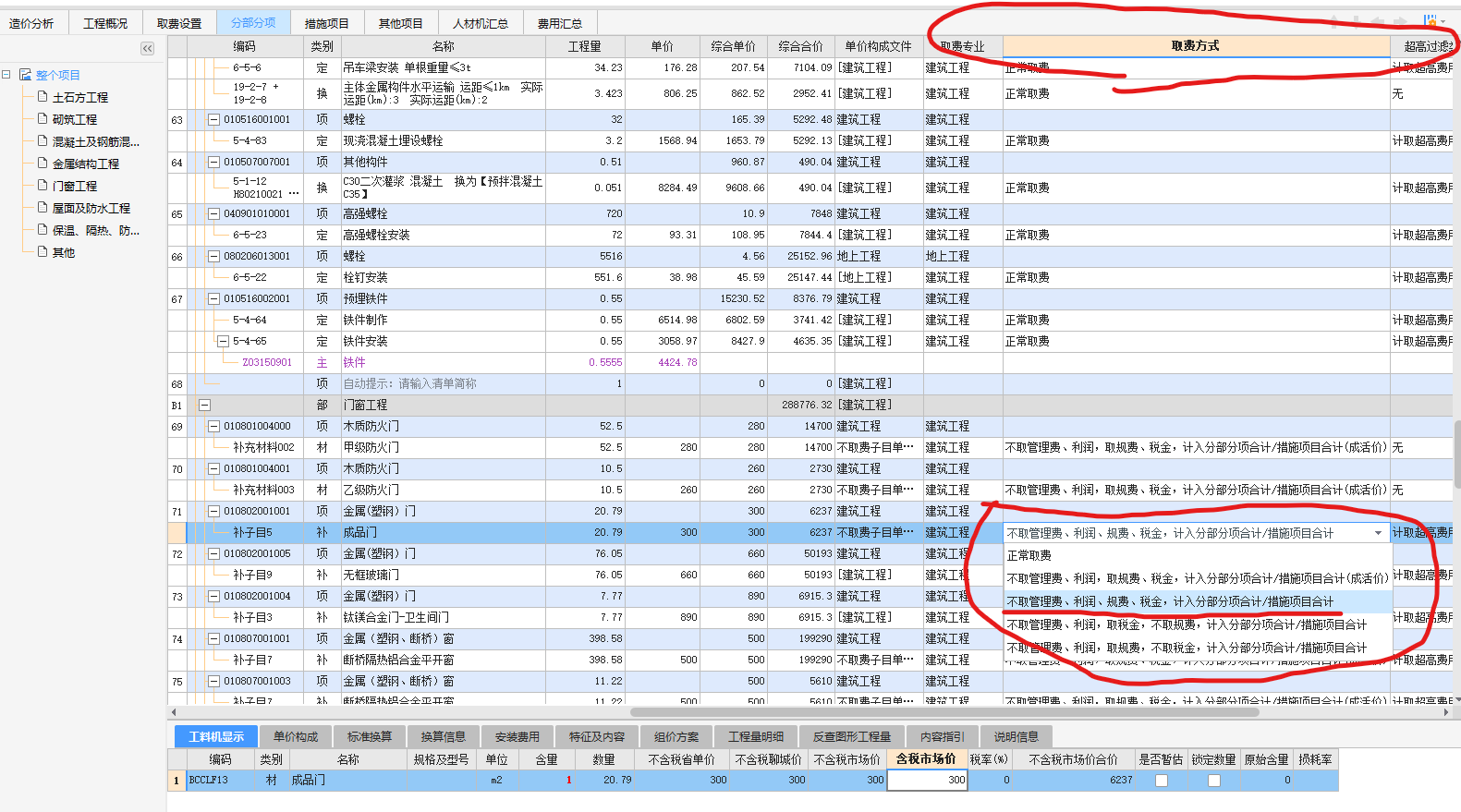
Task: Collapse item 040901010001 高强螺栓
Action: click(214, 214)
